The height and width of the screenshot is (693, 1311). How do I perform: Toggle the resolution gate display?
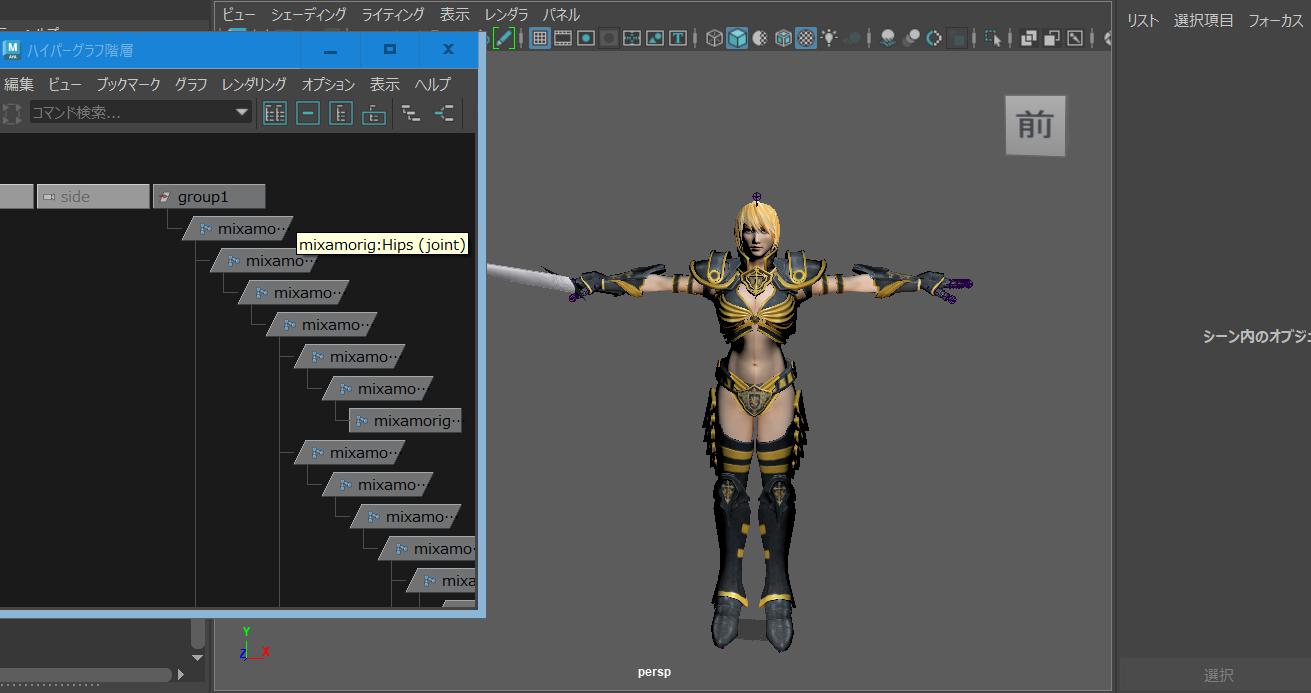click(x=586, y=38)
